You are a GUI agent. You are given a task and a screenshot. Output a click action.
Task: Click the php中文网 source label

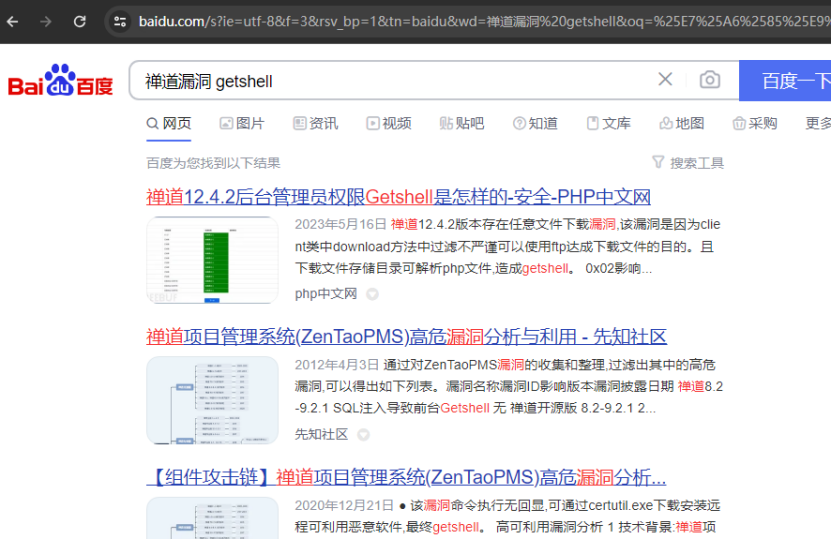tap(326, 294)
